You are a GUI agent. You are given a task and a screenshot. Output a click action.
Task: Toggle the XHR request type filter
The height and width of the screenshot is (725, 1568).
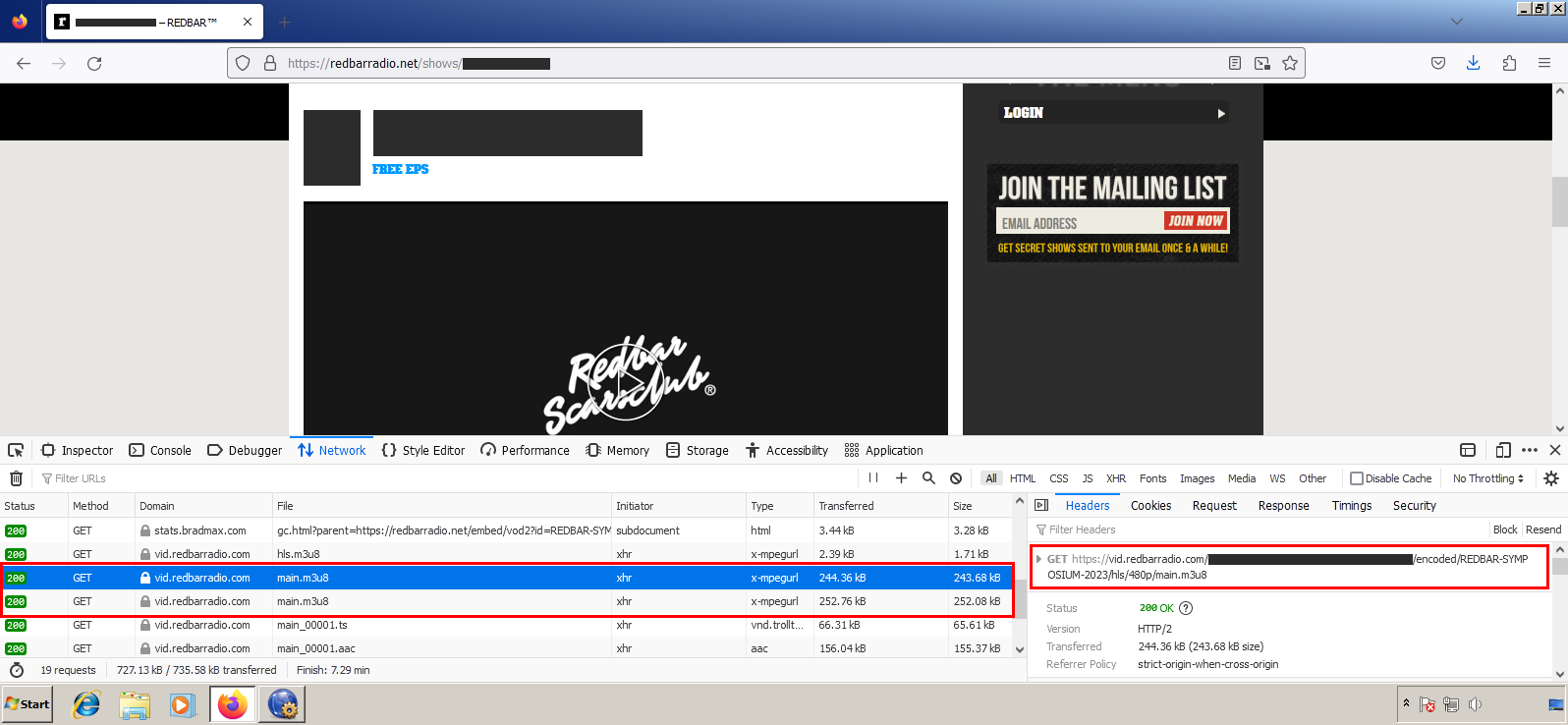[x=1116, y=478]
